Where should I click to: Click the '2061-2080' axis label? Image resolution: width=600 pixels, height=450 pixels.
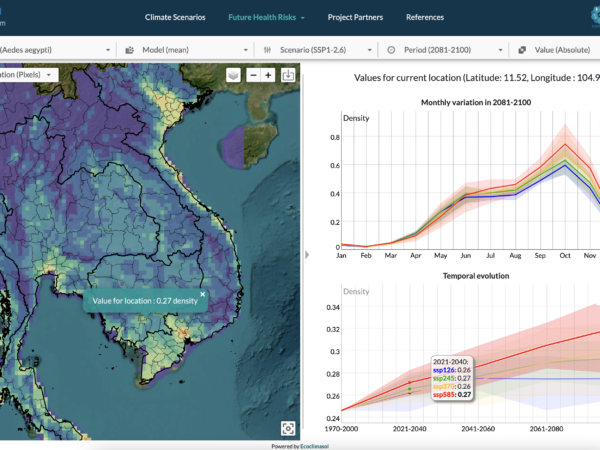(x=546, y=429)
